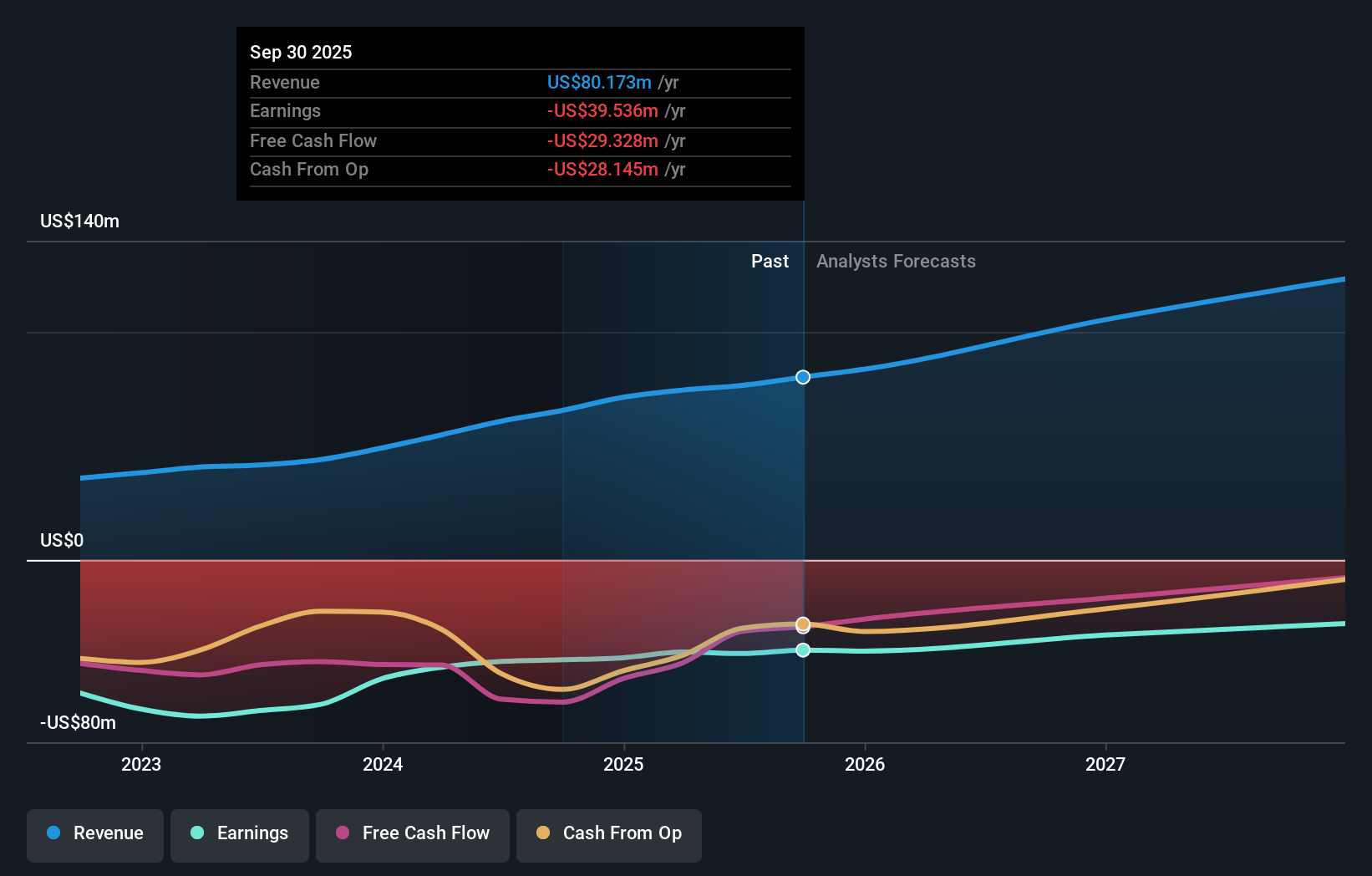Select the blue Revenue marker on the chart
Screen dimensions: 1372x876
click(x=802, y=377)
